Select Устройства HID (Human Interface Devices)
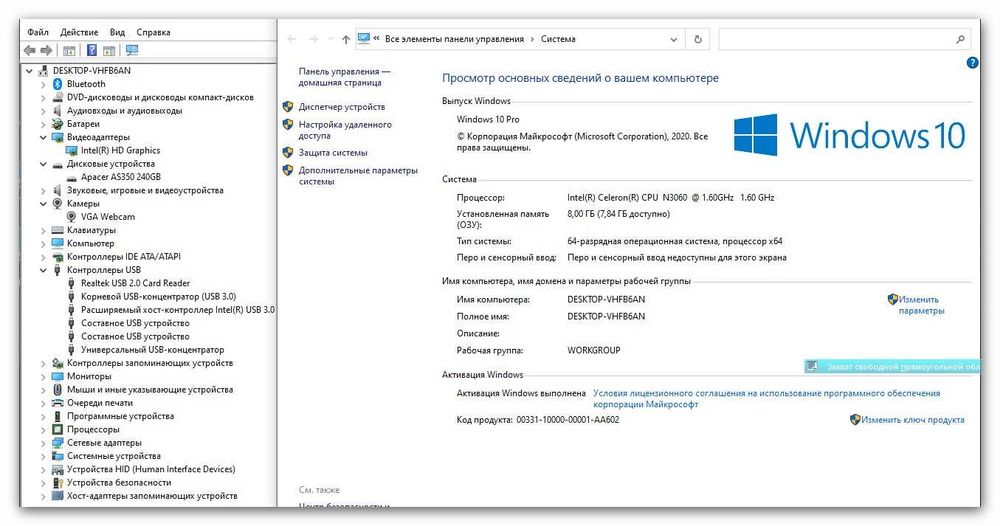This screenshot has height=526, width=1000. (x=151, y=469)
